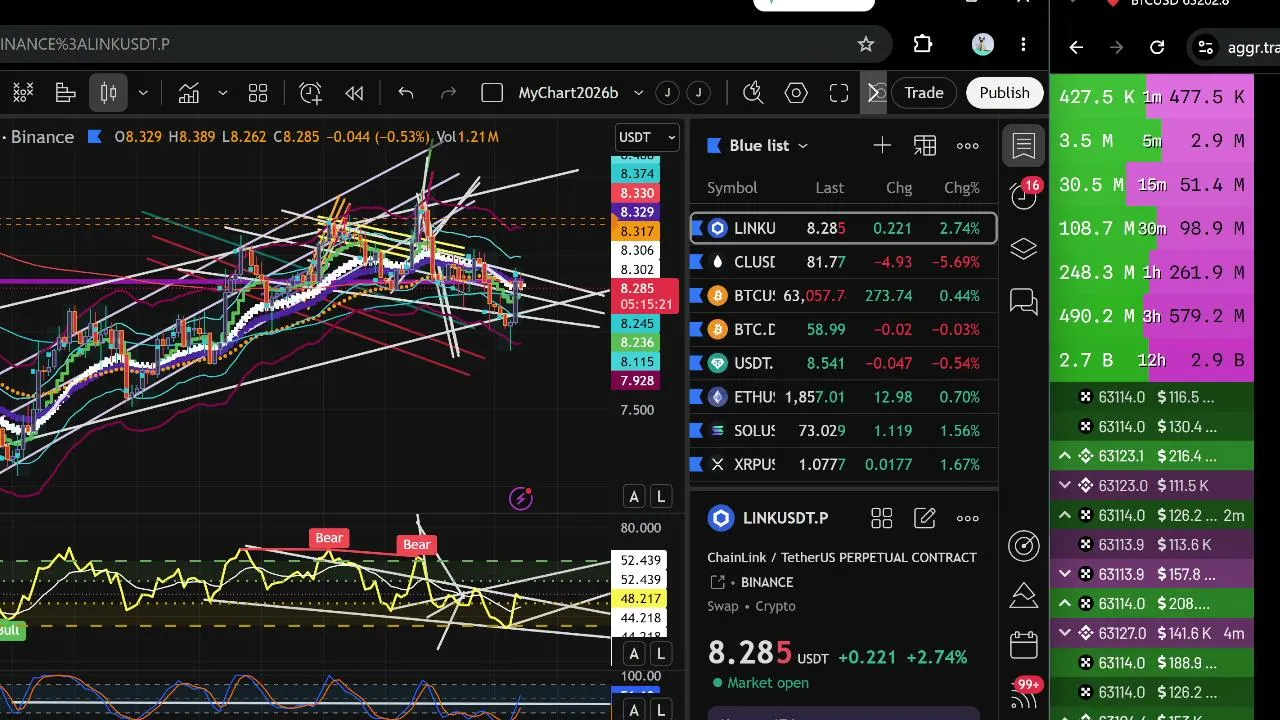
Task: Sort the watchlist by the Last column
Action: tap(829, 188)
